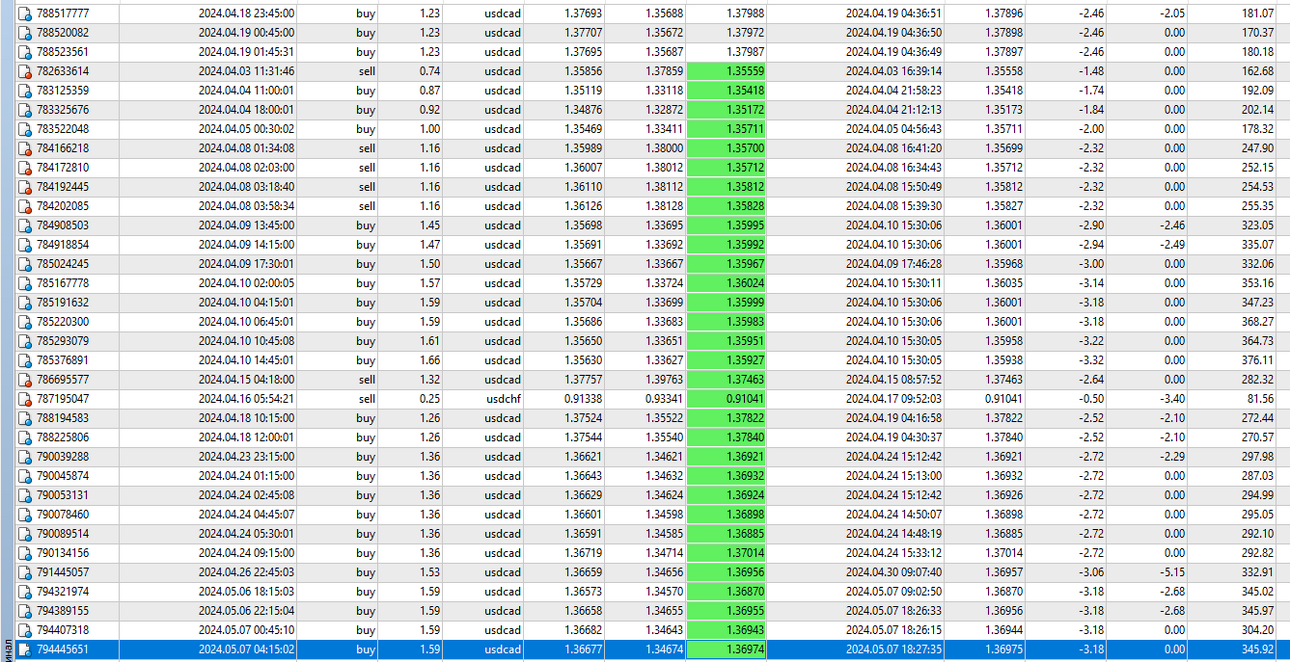Select the buy icon next to 783325676
Image resolution: width=1290 pixels, height=662 pixels.
pos(24,110)
